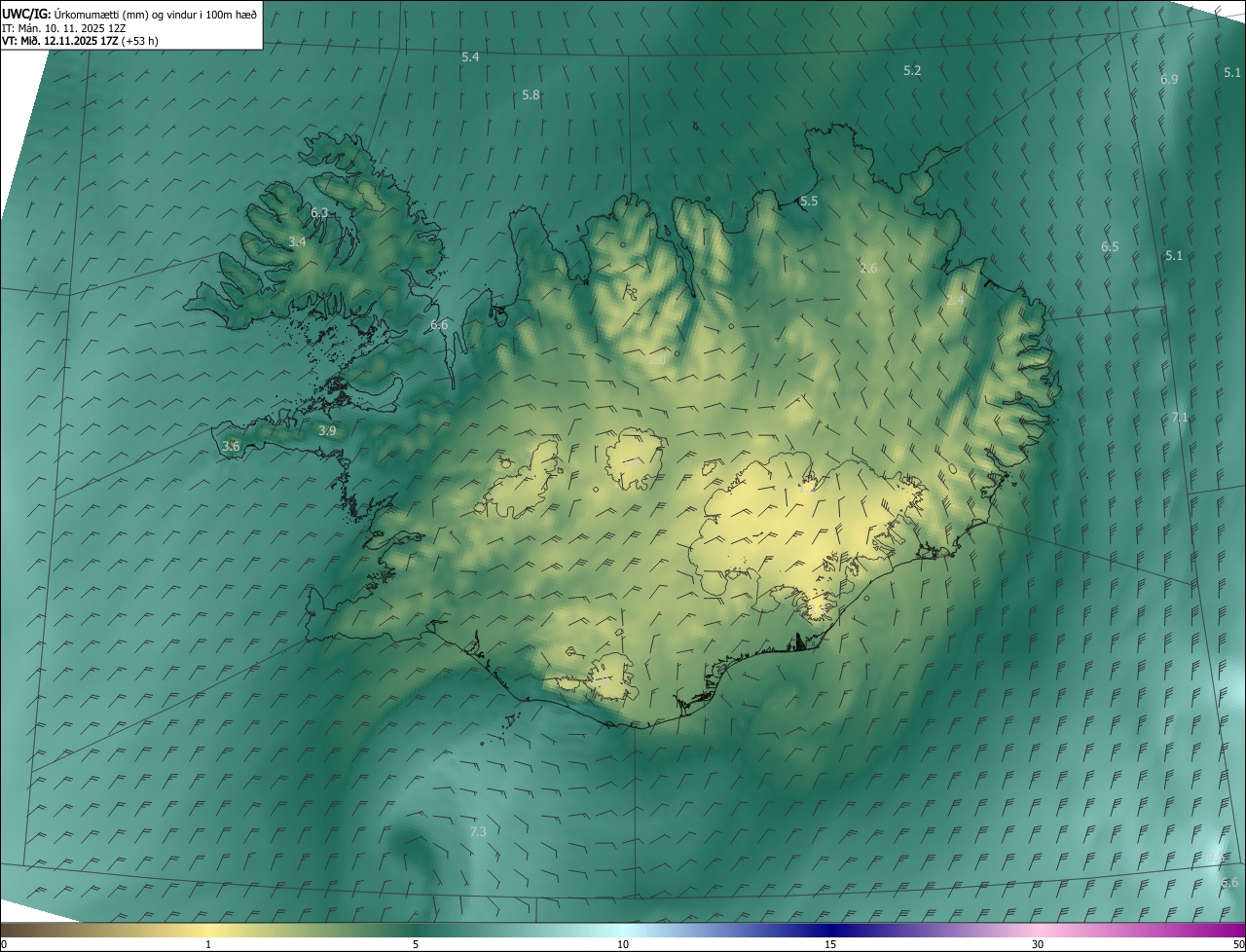Click the 7.3 value south of Iceland
Screen dimensions: 1246x952
click(x=478, y=831)
